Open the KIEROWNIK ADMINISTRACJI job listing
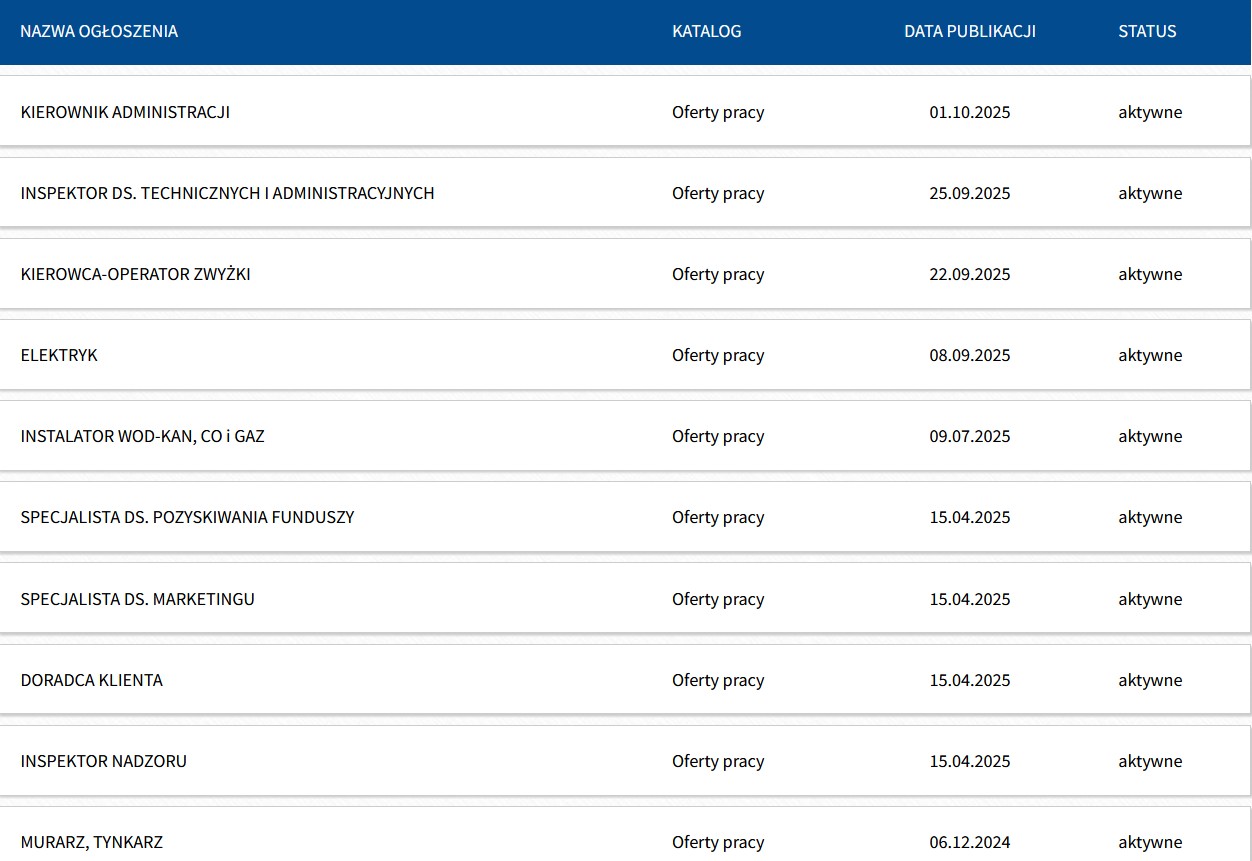The height and width of the screenshot is (861, 1252). 125,112
